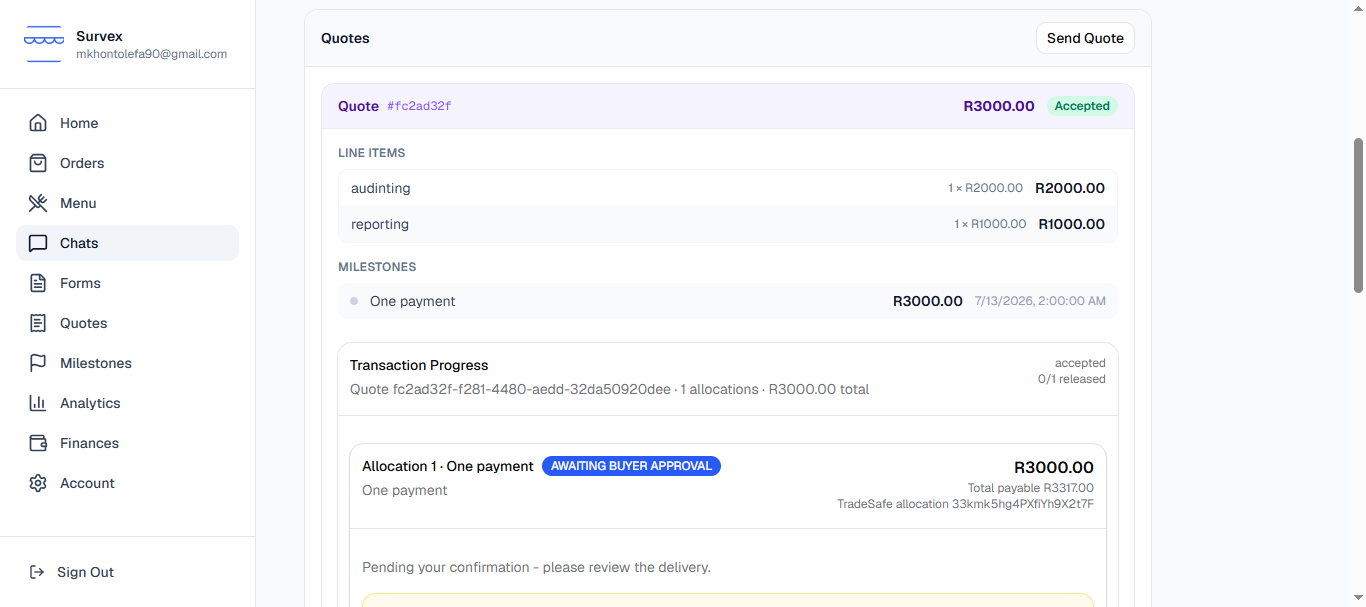Click the Send Quote button
The height and width of the screenshot is (607, 1366).
click(1085, 38)
